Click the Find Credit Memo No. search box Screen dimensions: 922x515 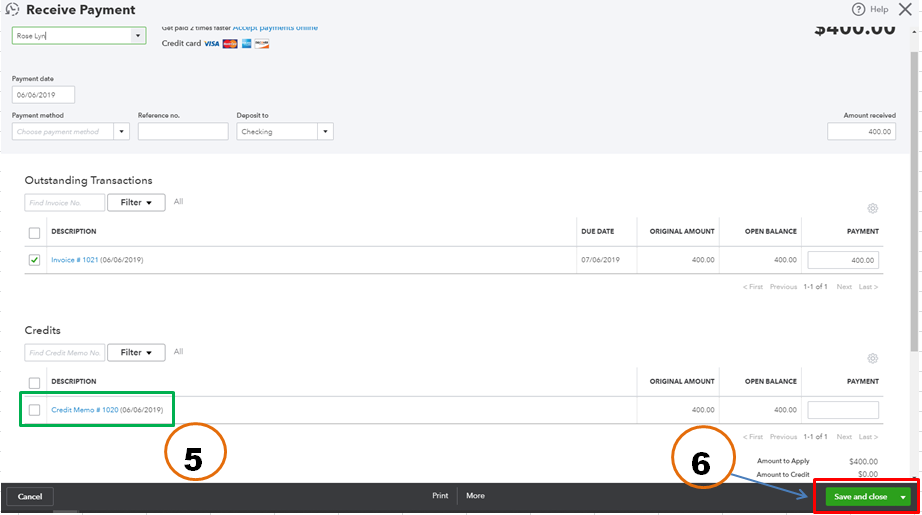click(x=65, y=353)
